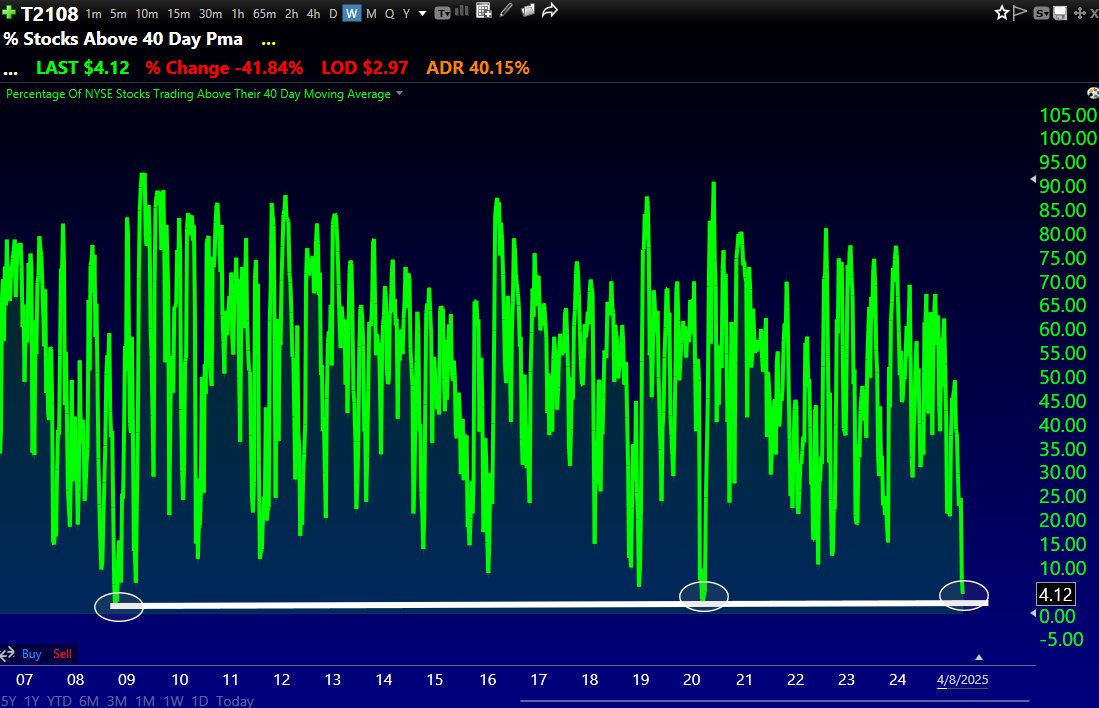Switch to the 15m timeframe

pyautogui.click(x=179, y=14)
